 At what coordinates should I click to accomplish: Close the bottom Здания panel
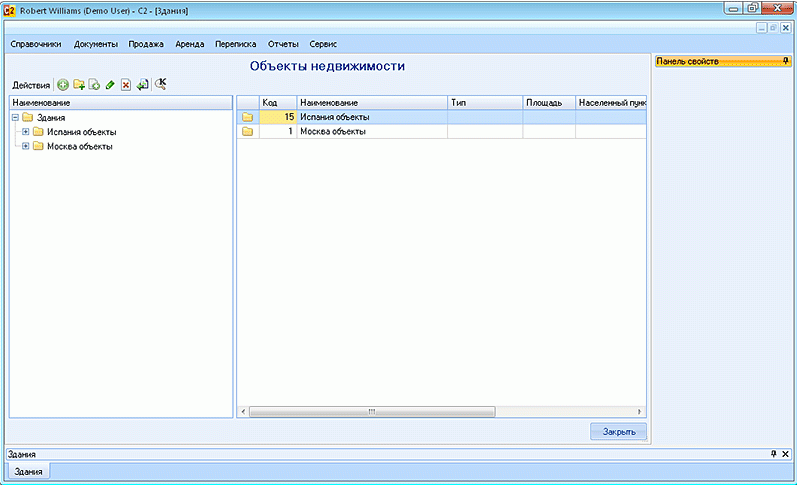tap(785, 453)
